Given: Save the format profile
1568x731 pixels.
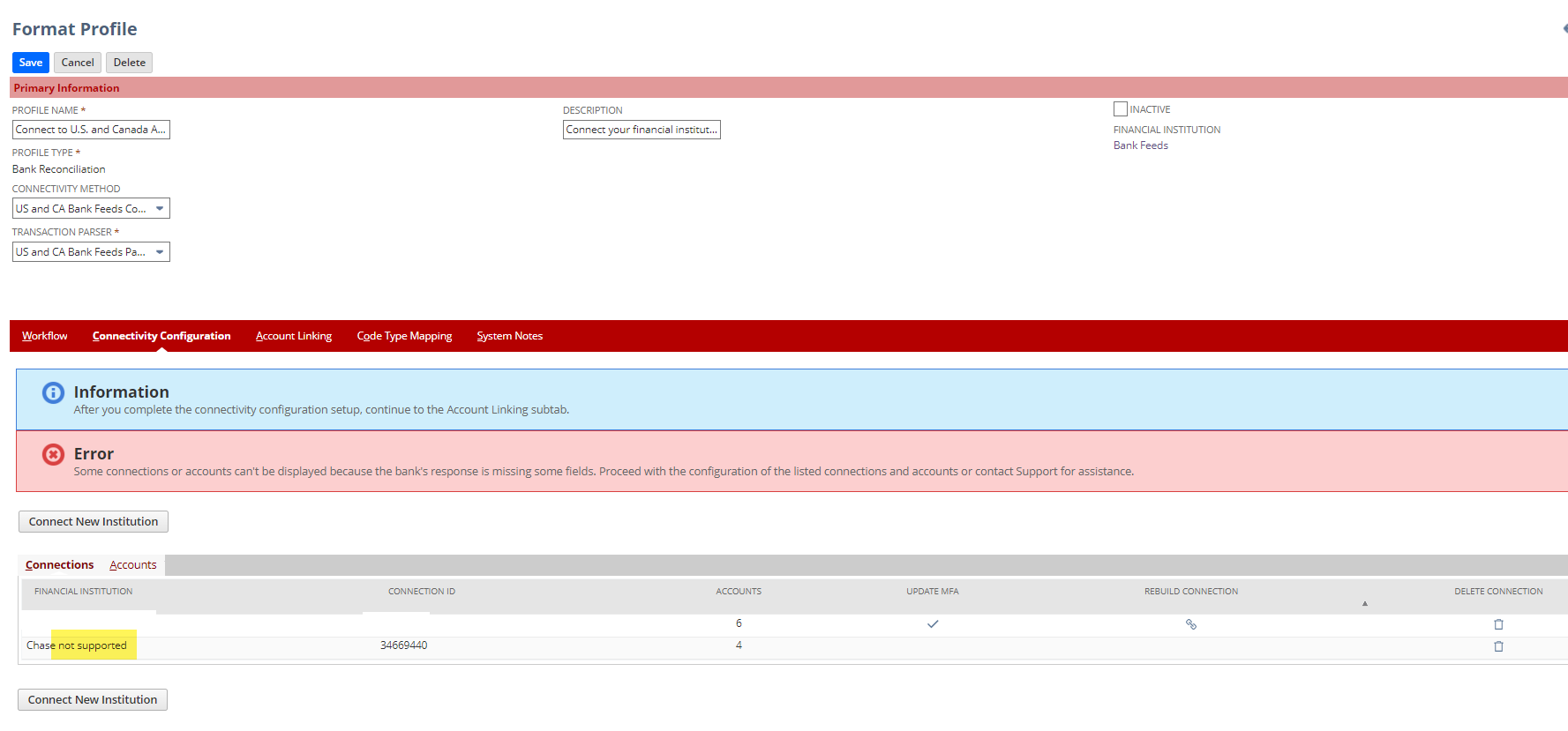Looking at the screenshot, I should (31, 63).
